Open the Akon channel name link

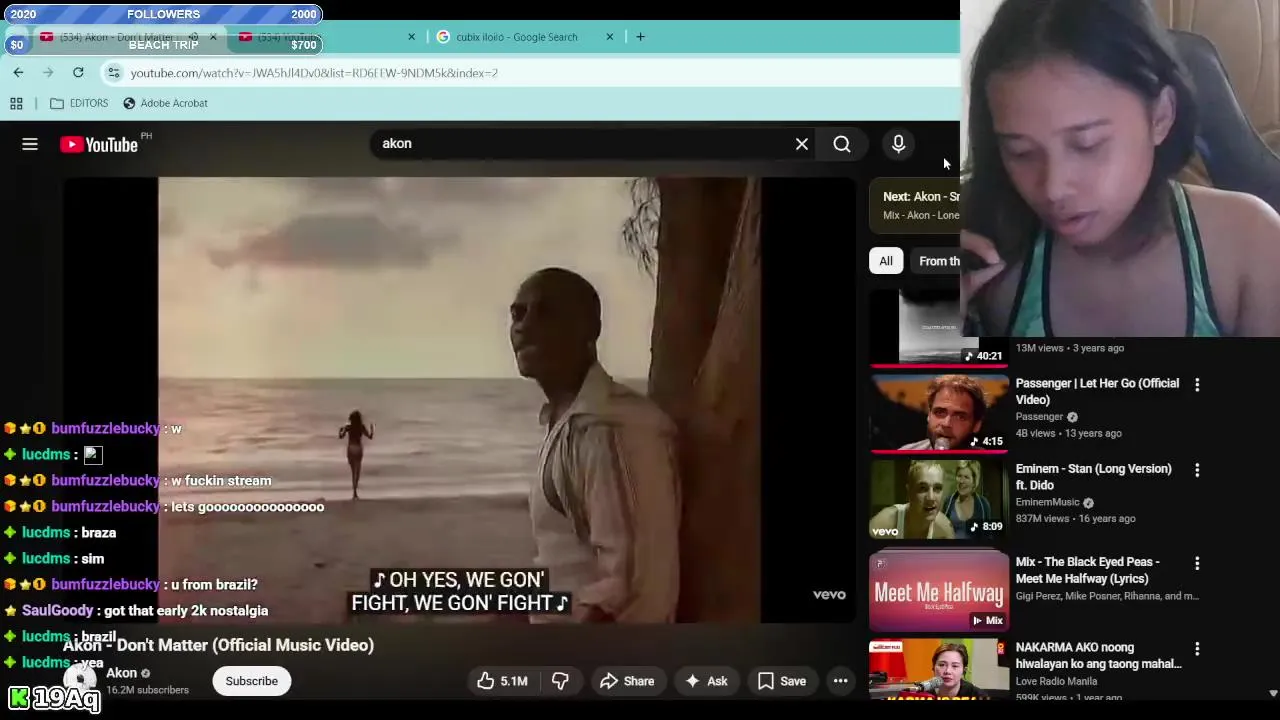pos(122,673)
